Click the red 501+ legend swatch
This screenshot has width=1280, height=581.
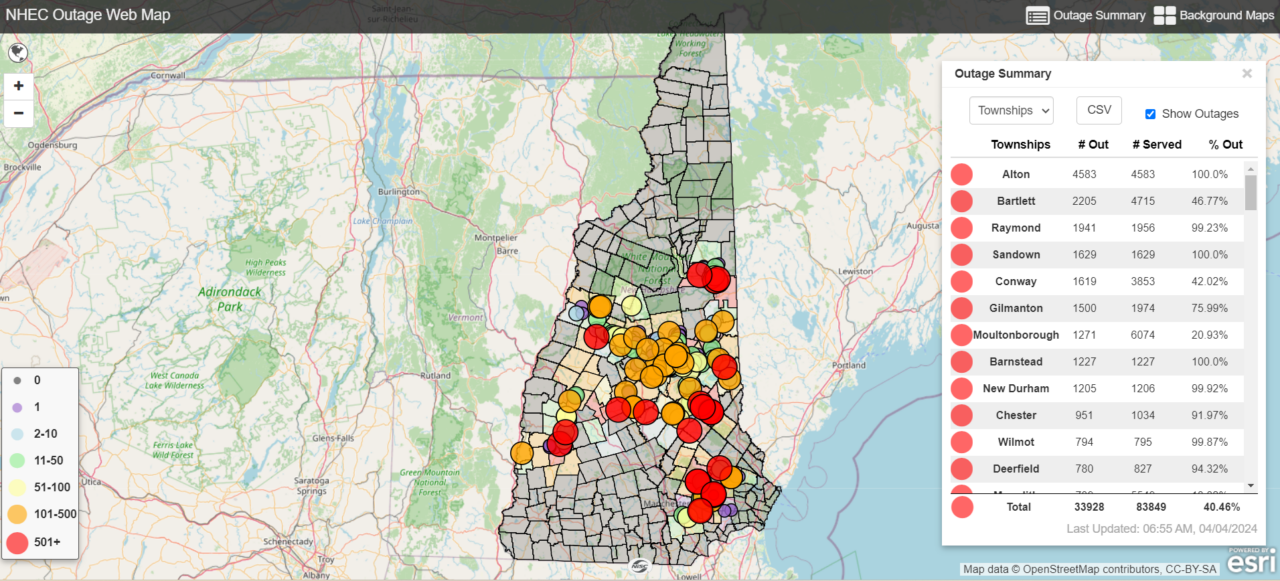click(17, 543)
